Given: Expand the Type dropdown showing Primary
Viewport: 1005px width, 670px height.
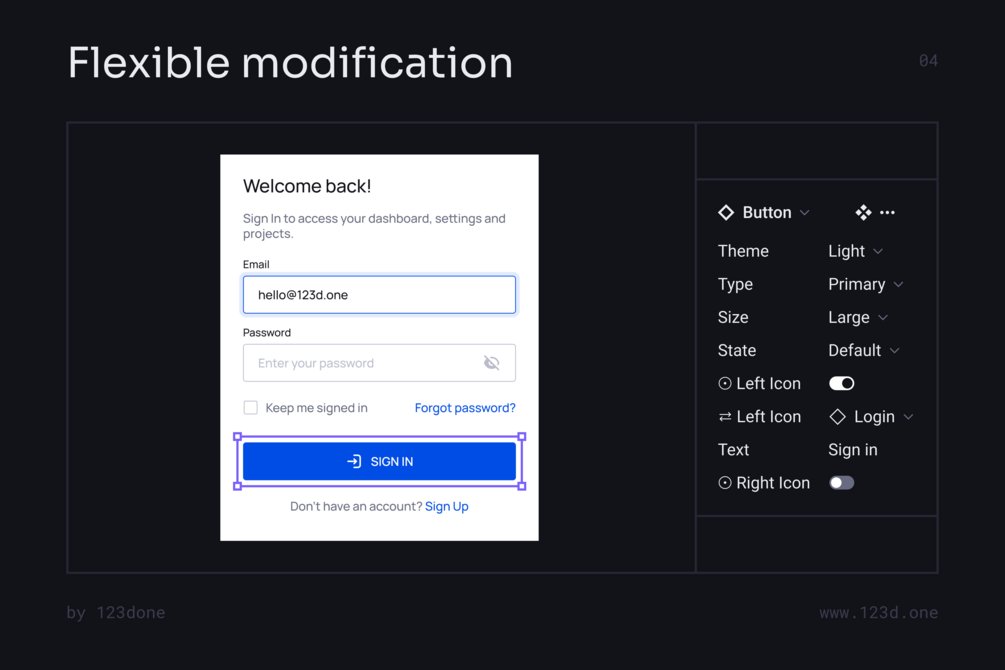Looking at the screenshot, I should coord(866,284).
